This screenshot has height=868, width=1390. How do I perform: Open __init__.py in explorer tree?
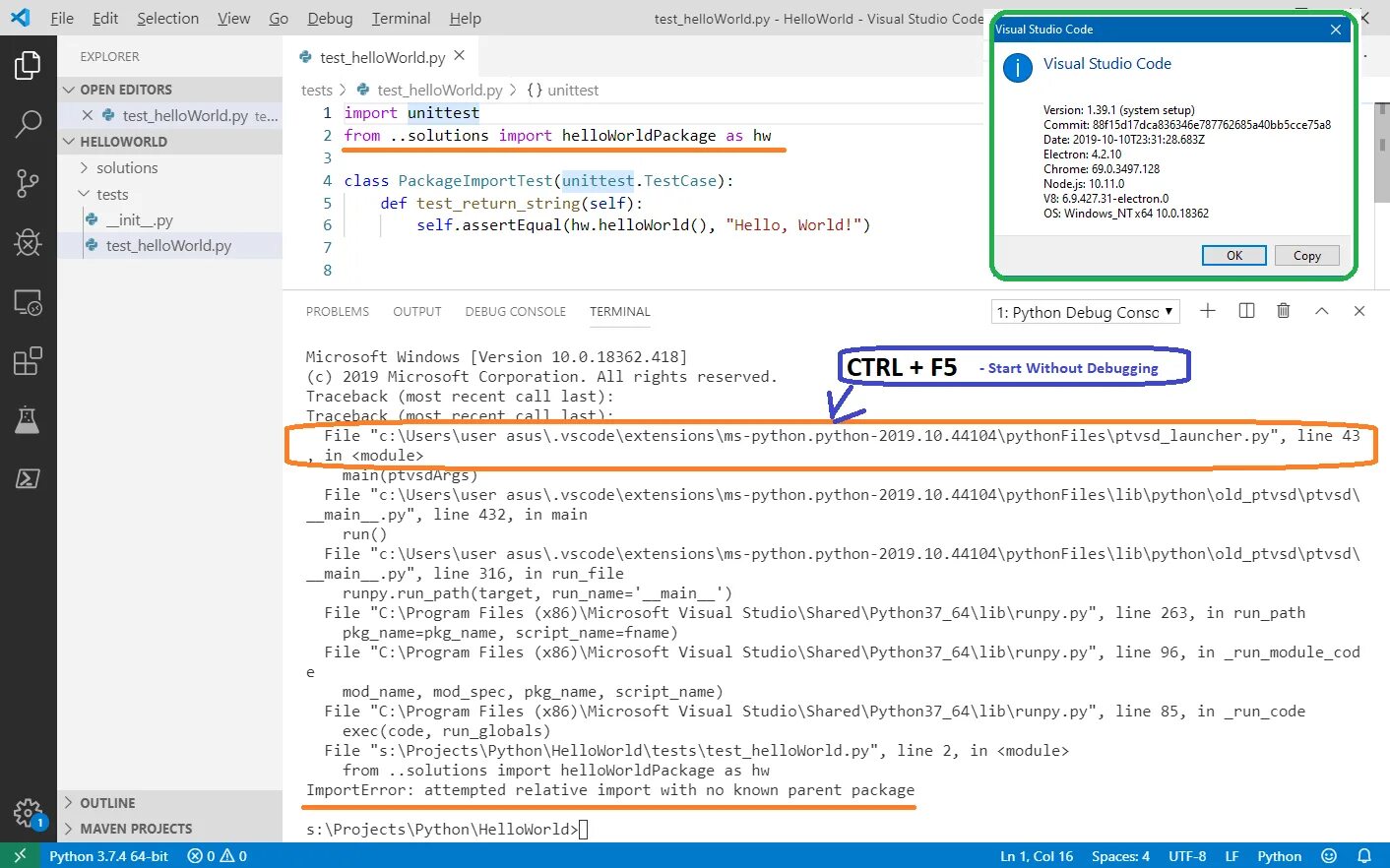(x=139, y=220)
